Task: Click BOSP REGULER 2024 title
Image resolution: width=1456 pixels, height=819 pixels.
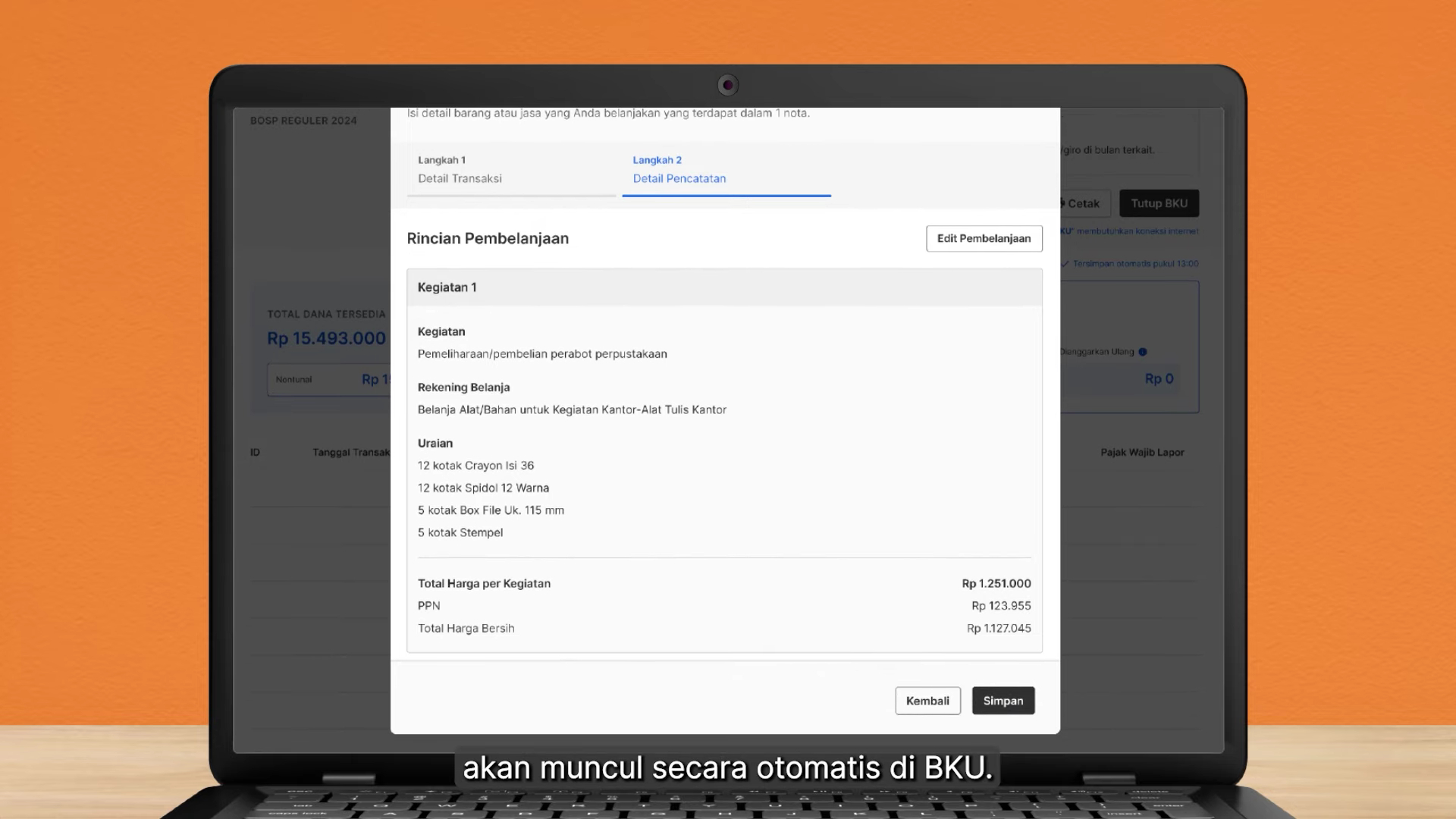Action: [x=303, y=121]
